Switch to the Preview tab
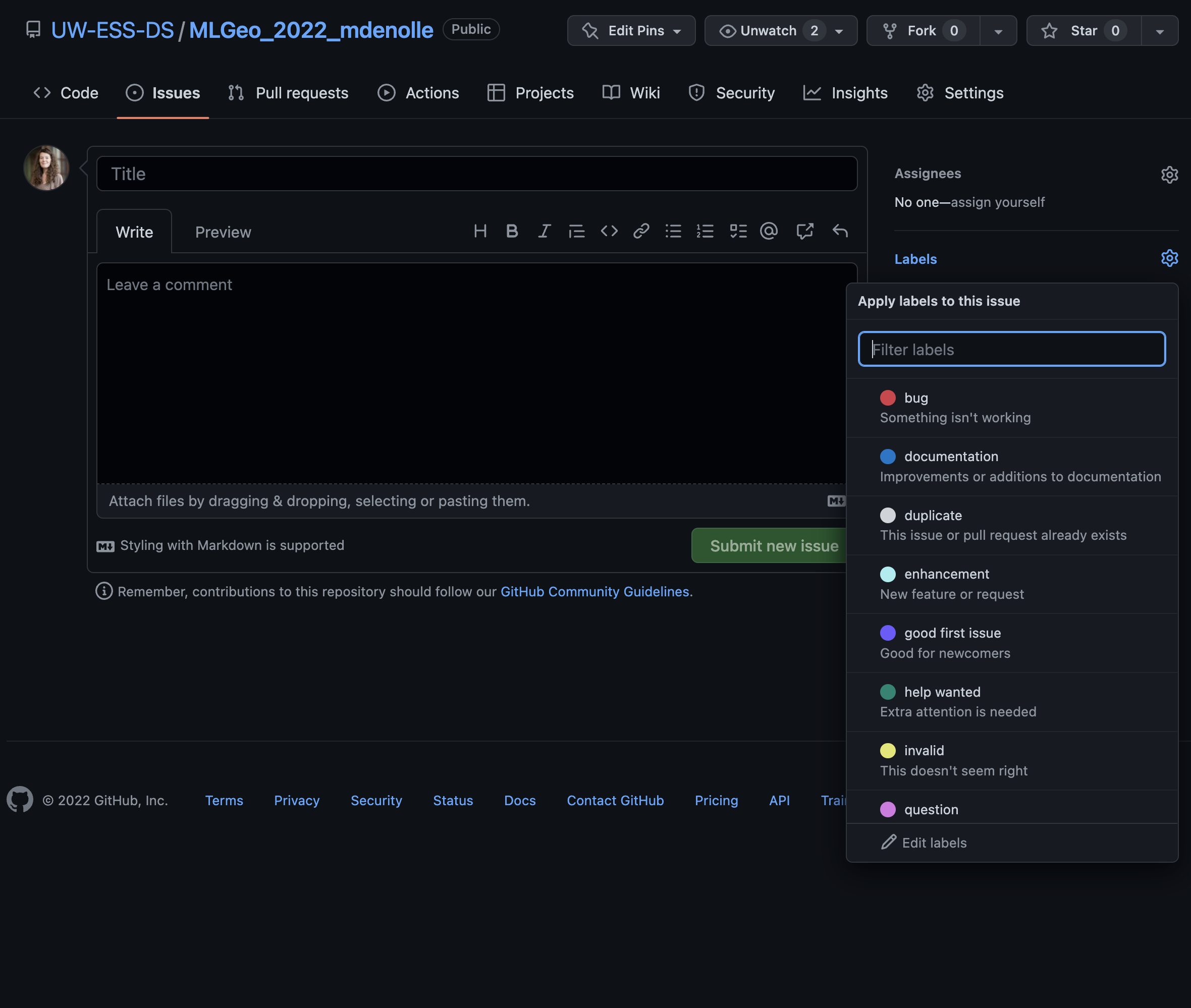The height and width of the screenshot is (1008, 1191). [223, 232]
